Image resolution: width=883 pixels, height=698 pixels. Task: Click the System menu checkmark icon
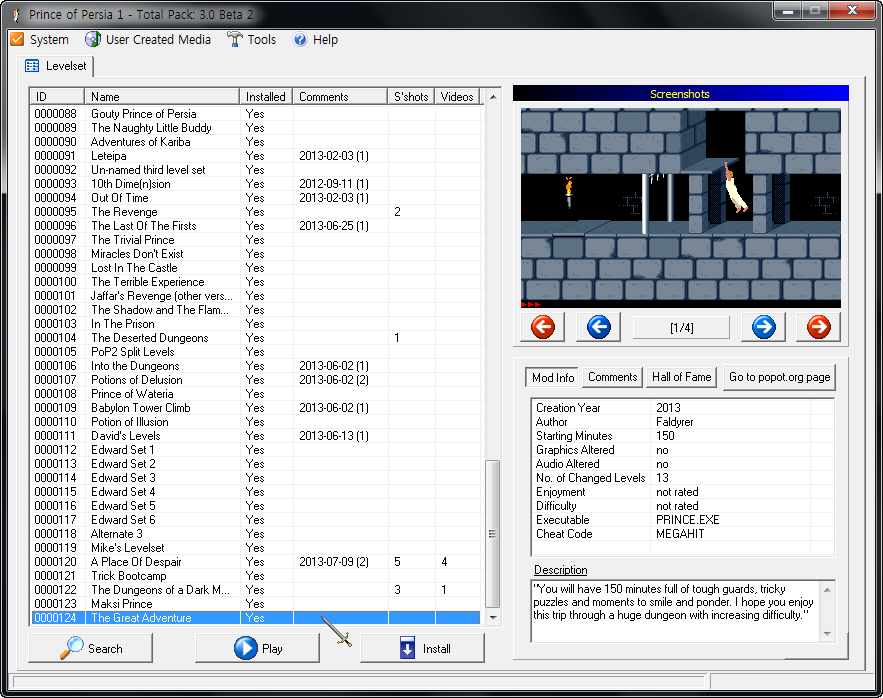pos(17,39)
